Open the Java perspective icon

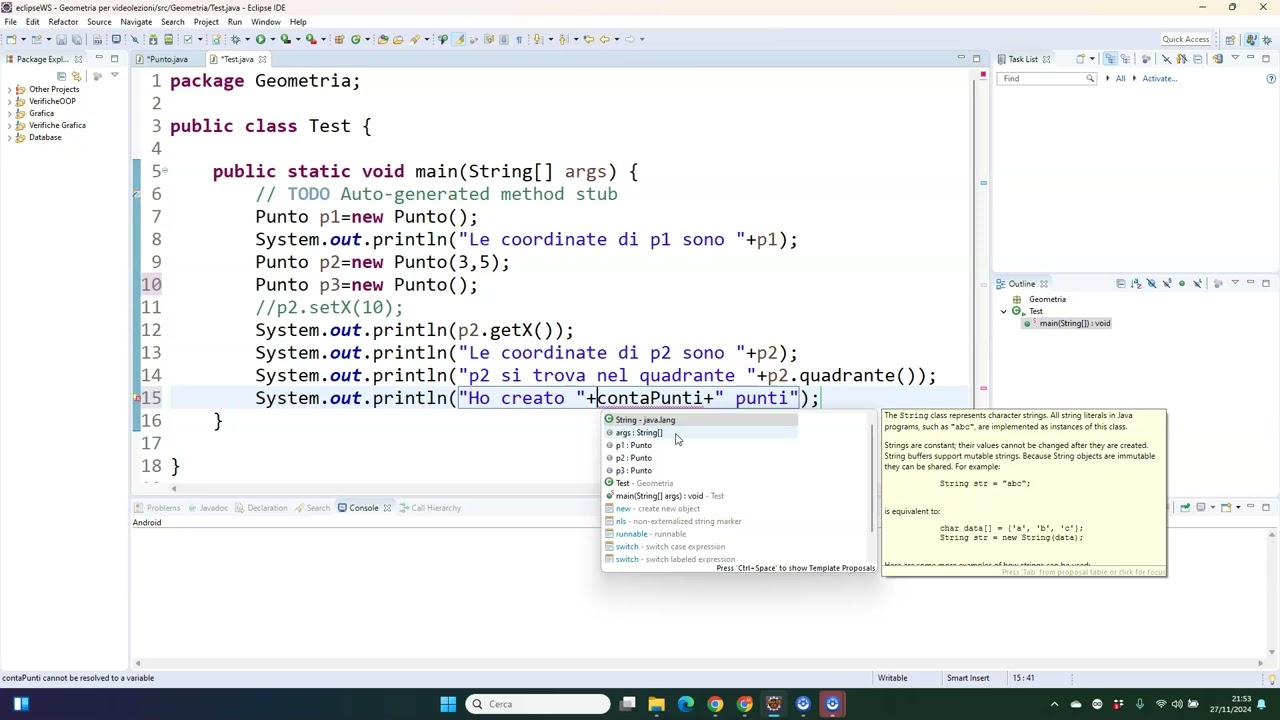point(1251,40)
